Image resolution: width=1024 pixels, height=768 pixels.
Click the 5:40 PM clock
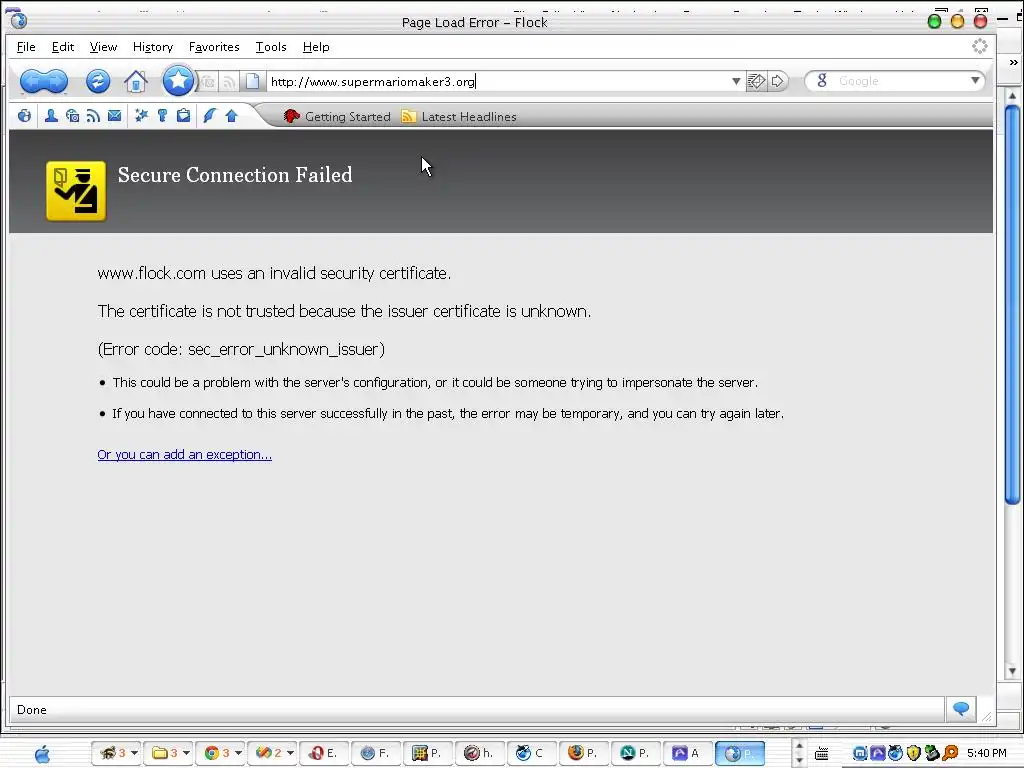[987, 753]
